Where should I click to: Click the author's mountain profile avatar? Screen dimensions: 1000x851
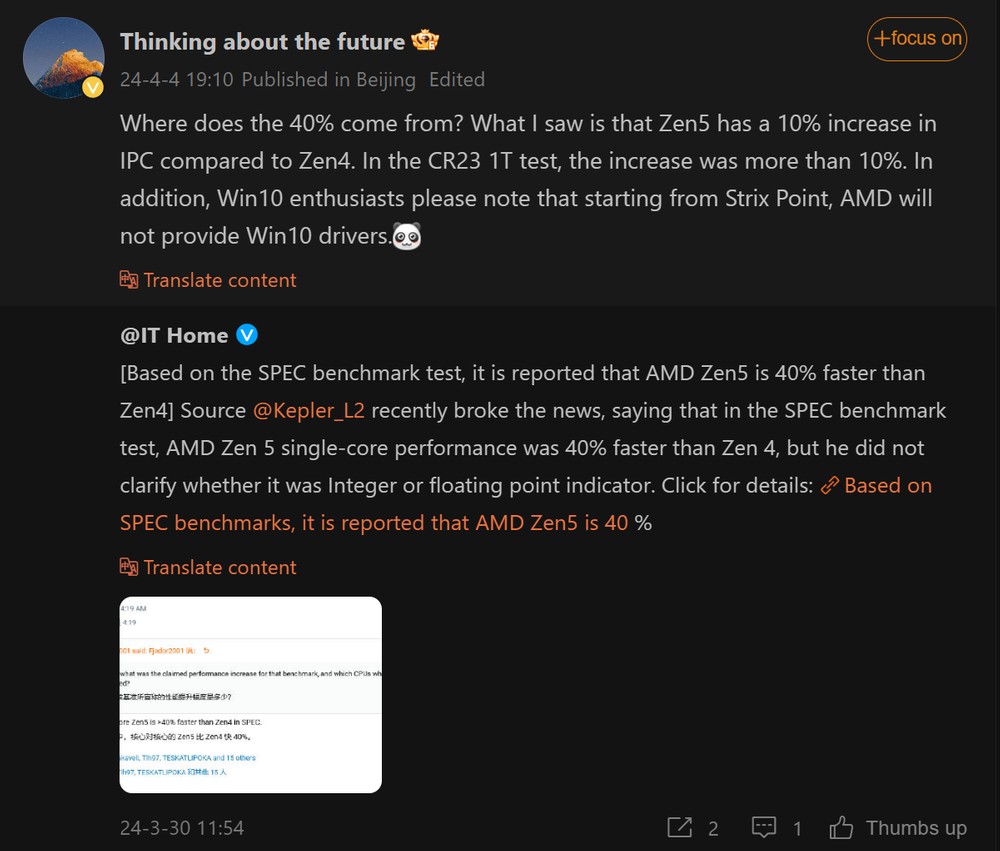64,58
